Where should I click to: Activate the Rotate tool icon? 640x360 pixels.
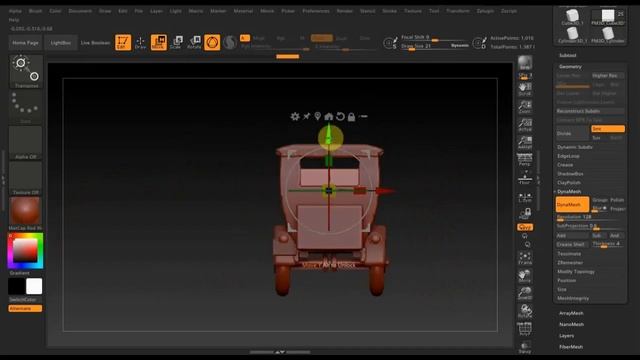point(194,42)
